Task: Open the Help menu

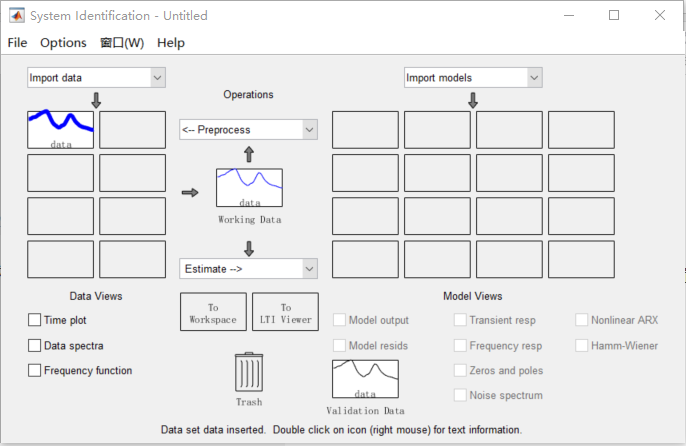Action: [171, 42]
